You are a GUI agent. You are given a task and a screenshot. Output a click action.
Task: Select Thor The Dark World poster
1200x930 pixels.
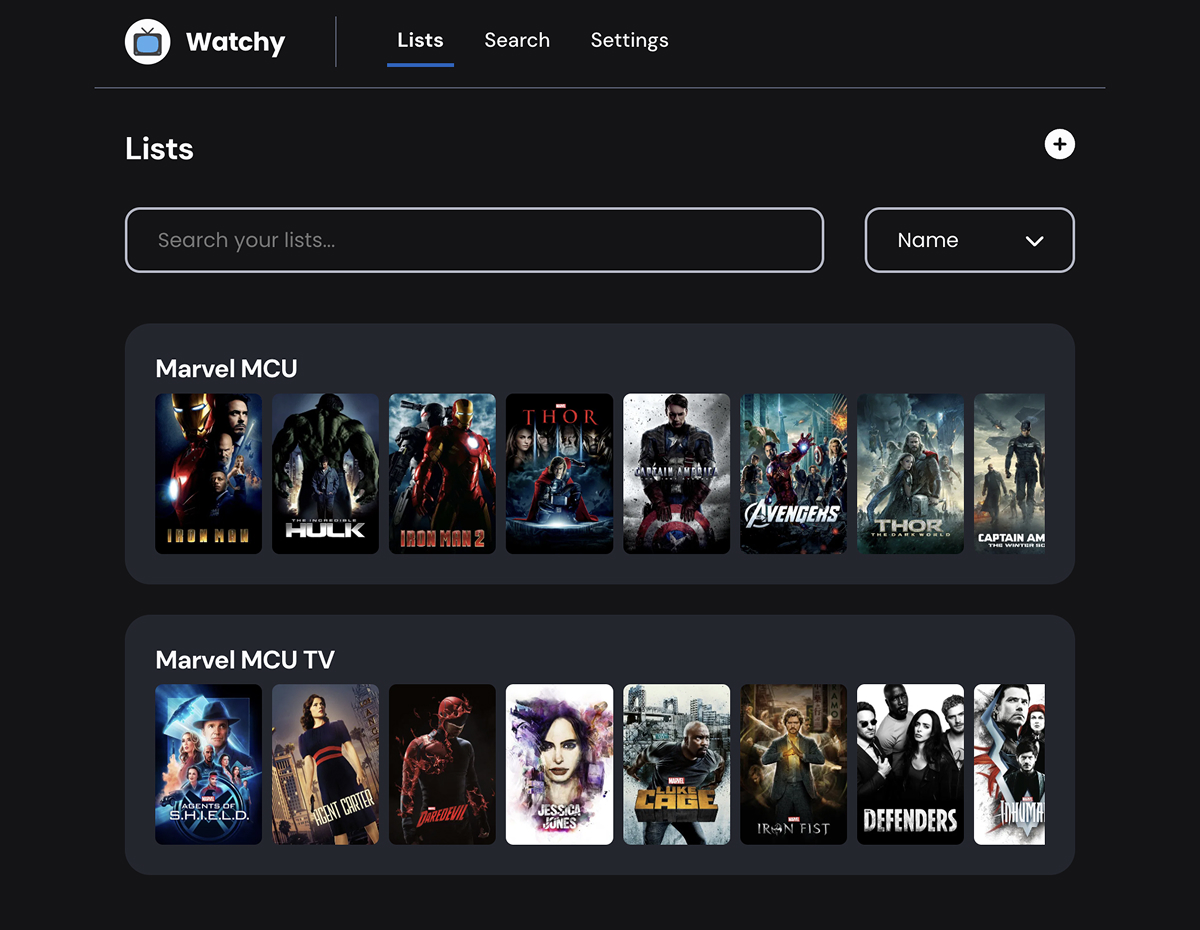click(910, 474)
